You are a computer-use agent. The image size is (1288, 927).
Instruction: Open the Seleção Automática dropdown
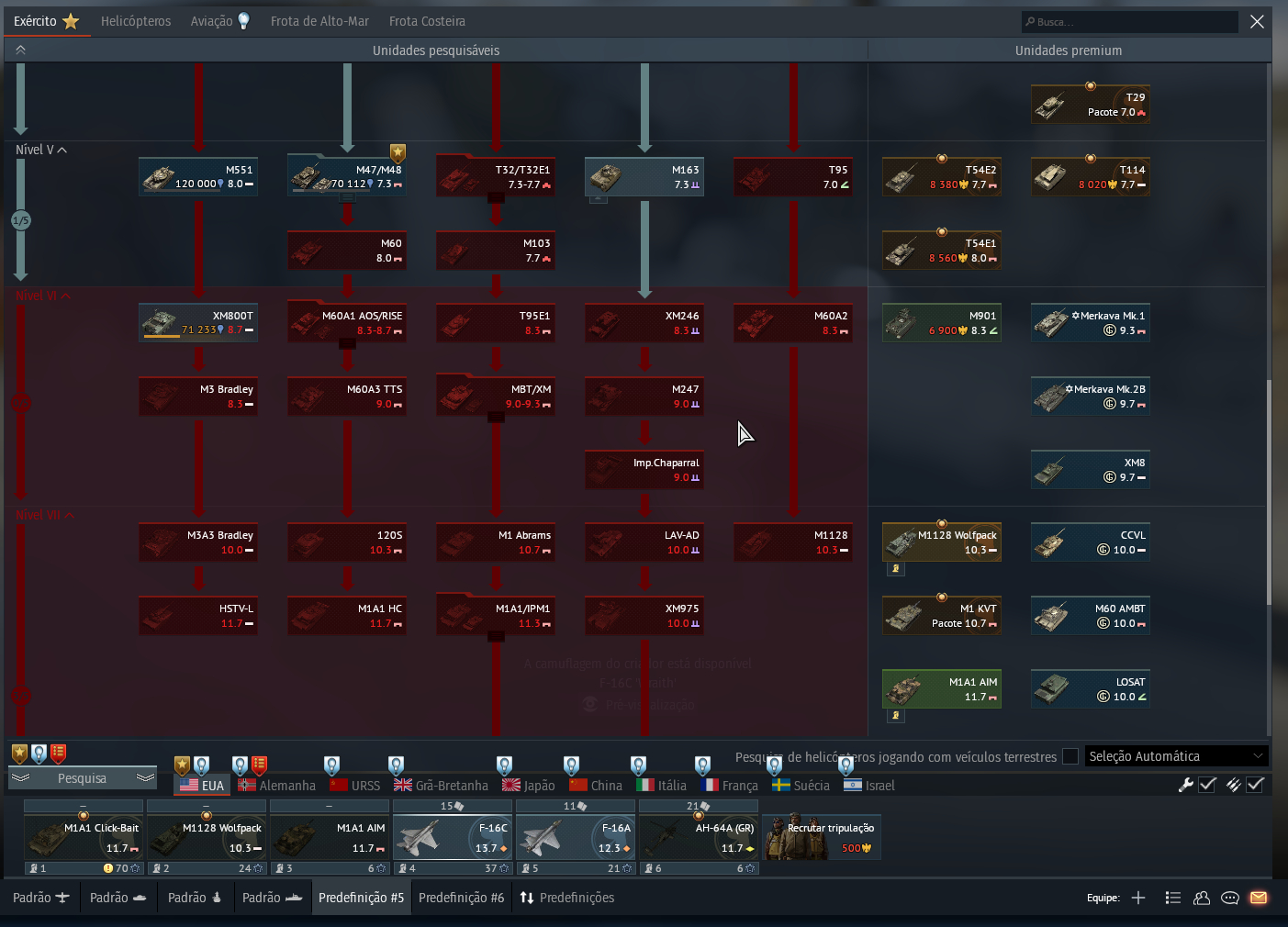click(x=1176, y=756)
